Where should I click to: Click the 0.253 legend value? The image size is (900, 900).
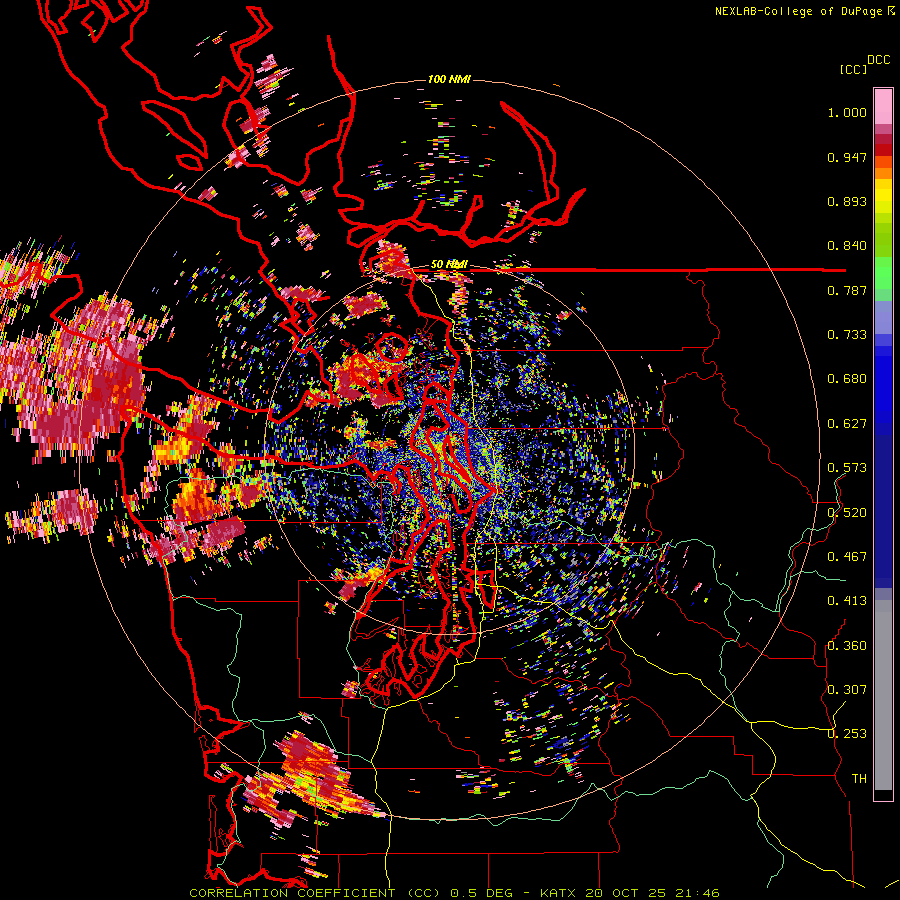point(847,734)
